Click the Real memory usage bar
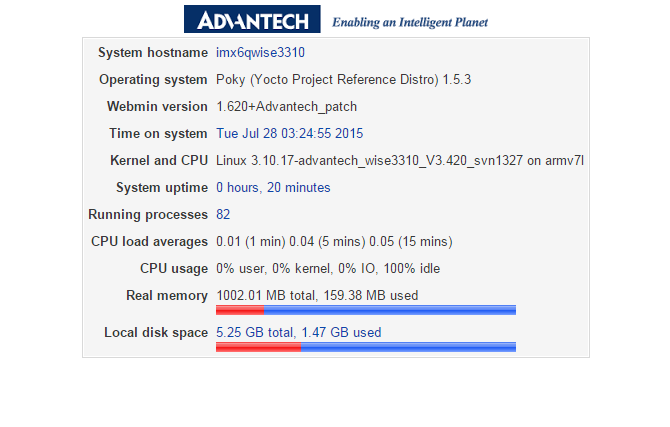670x427 pixels. pos(365,310)
